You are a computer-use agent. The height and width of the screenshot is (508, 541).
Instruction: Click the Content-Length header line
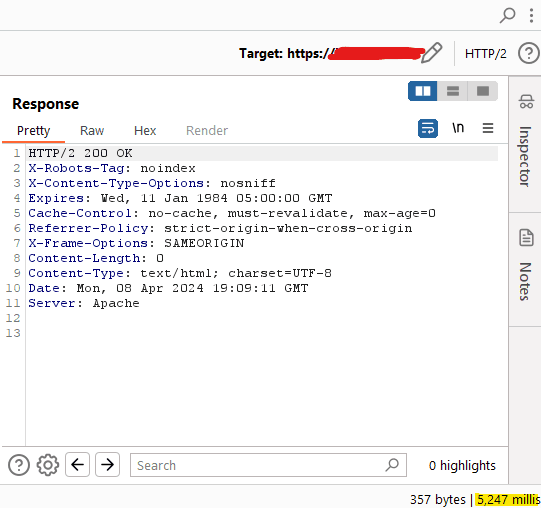pyautogui.click(x=96, y=258)
